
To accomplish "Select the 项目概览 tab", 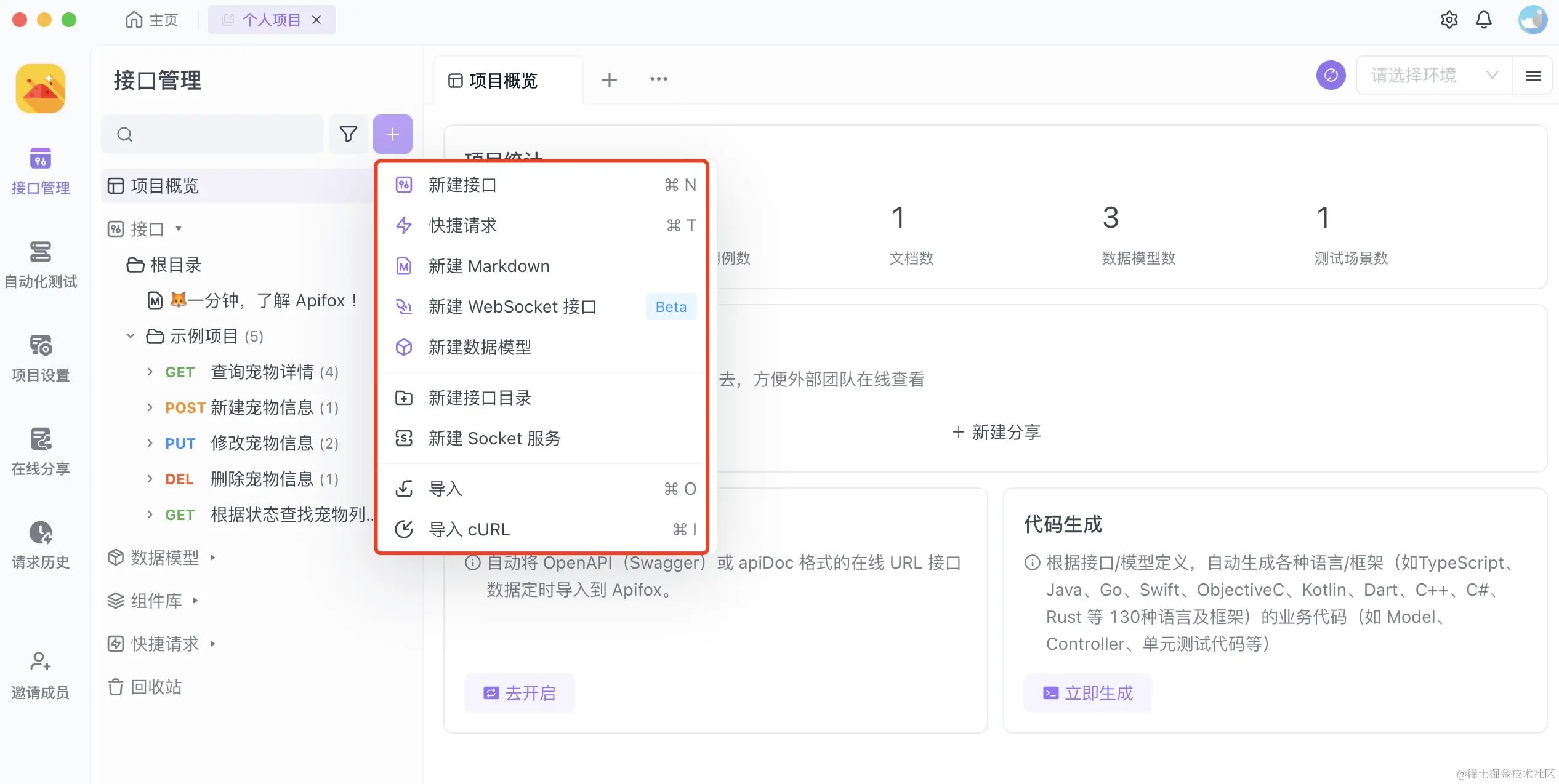I will click(x=509, y=80).
